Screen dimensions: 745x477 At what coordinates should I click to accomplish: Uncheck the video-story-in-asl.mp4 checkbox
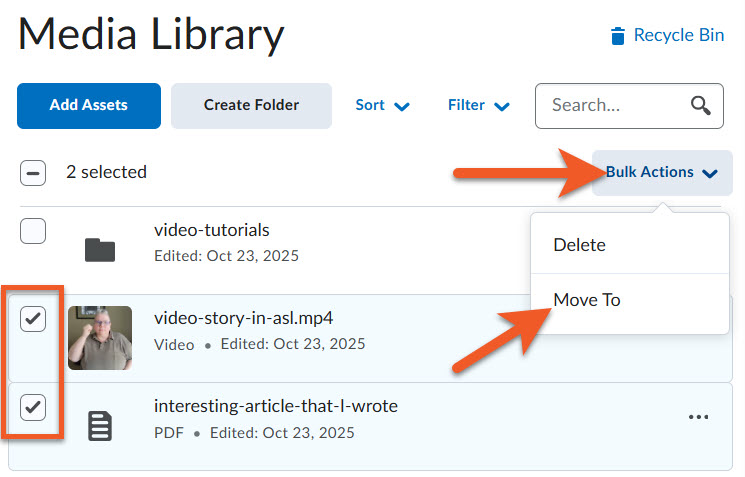point(33,319)
